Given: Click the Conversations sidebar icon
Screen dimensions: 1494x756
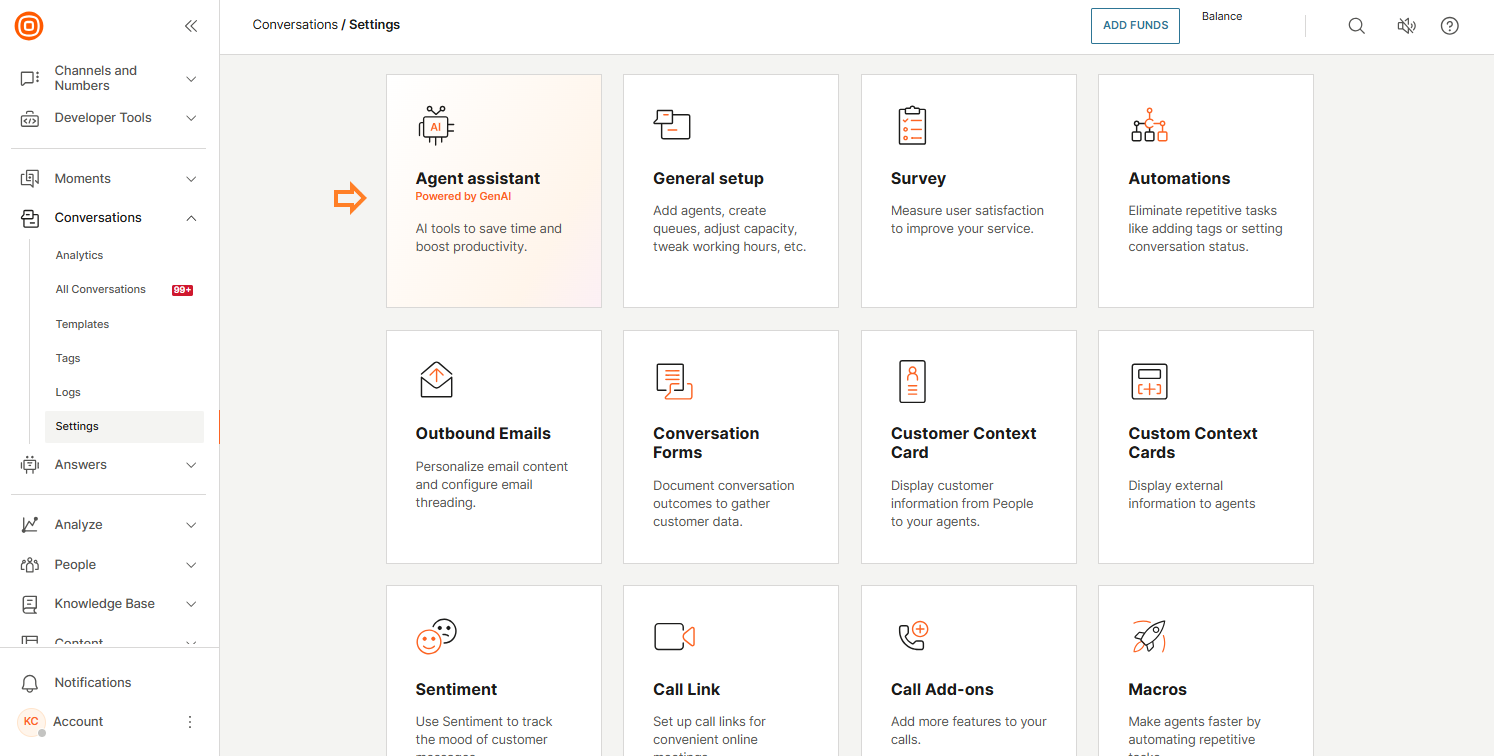Looking at the screenshot, I should pyautogui.click(x=30, y=218).
